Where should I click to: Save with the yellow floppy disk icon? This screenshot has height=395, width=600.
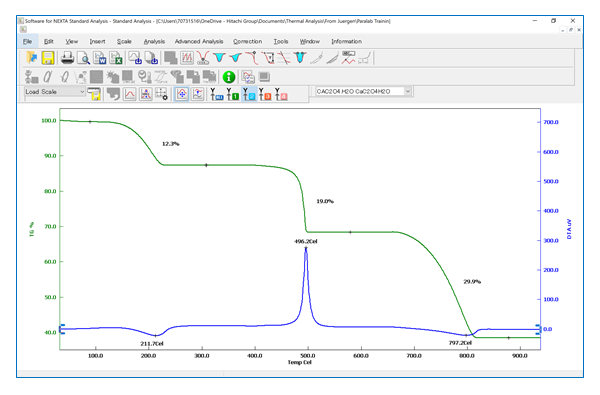[48, 58]
